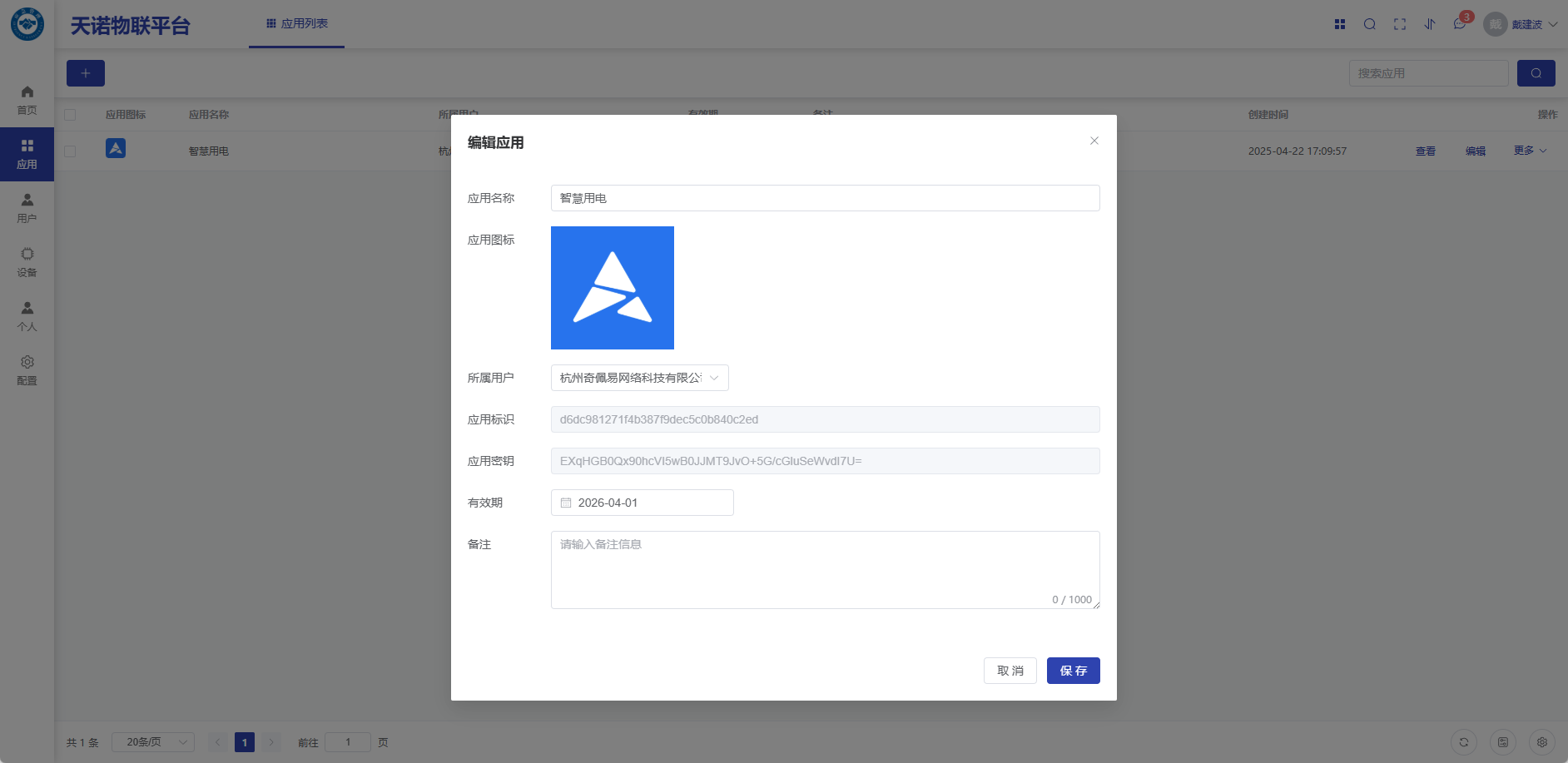Go to 用户 in the sidebar menu
Image resolution: width=1568 pixels, height=763 pixels.
[27, 208]
